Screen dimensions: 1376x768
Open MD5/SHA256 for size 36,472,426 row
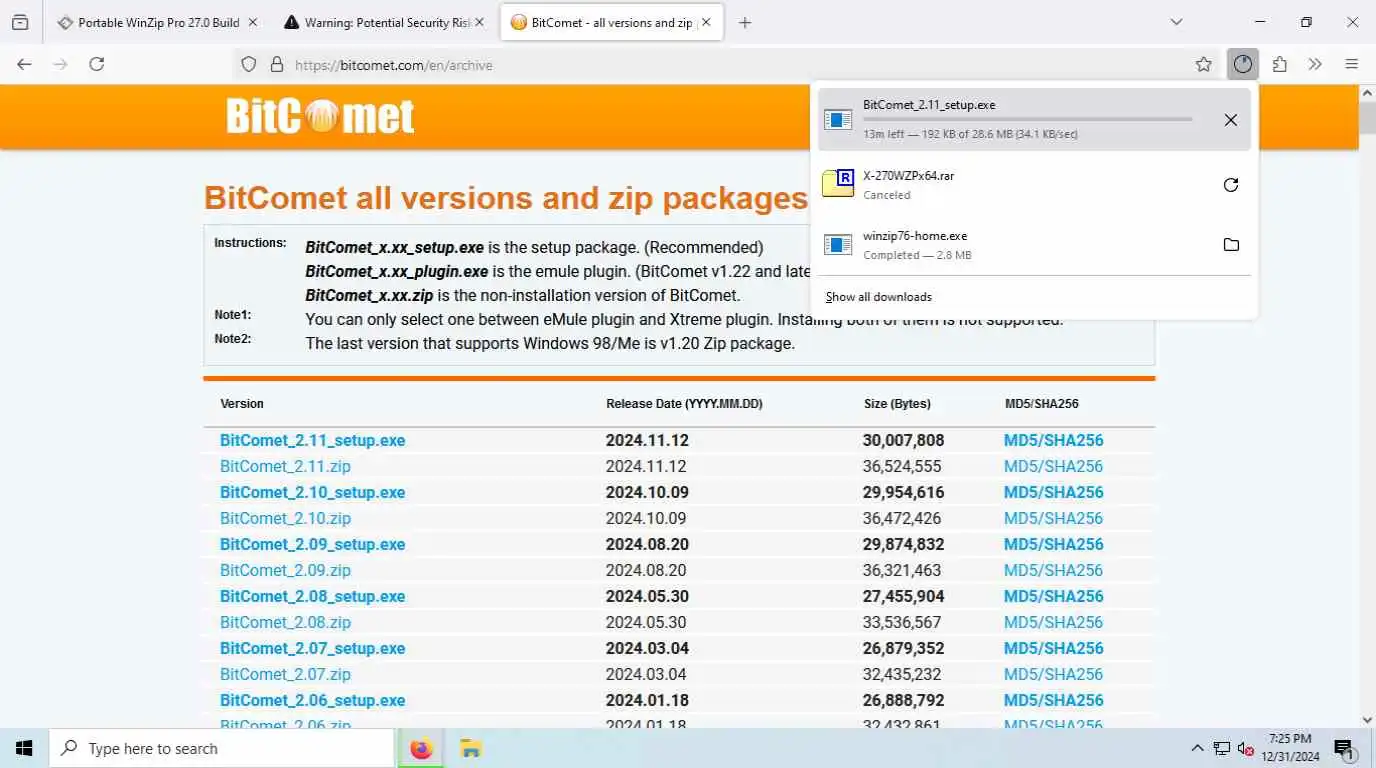tap(1053, 518)
